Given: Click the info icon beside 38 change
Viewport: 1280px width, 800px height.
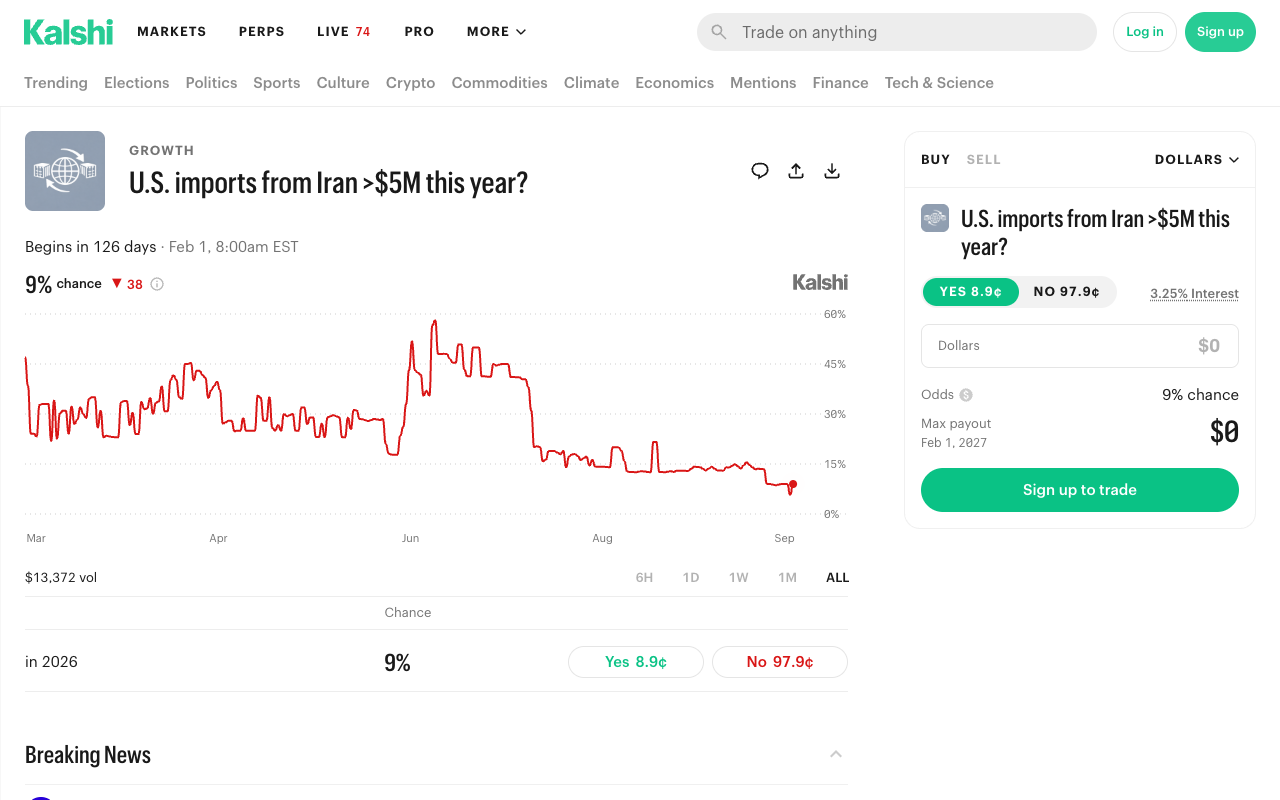Looking at the screenshot, I should (157, 284).
